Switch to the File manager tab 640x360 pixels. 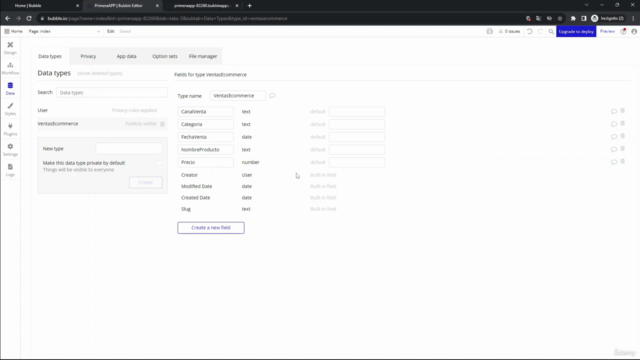pyautogui.click(x=203, y=56)
